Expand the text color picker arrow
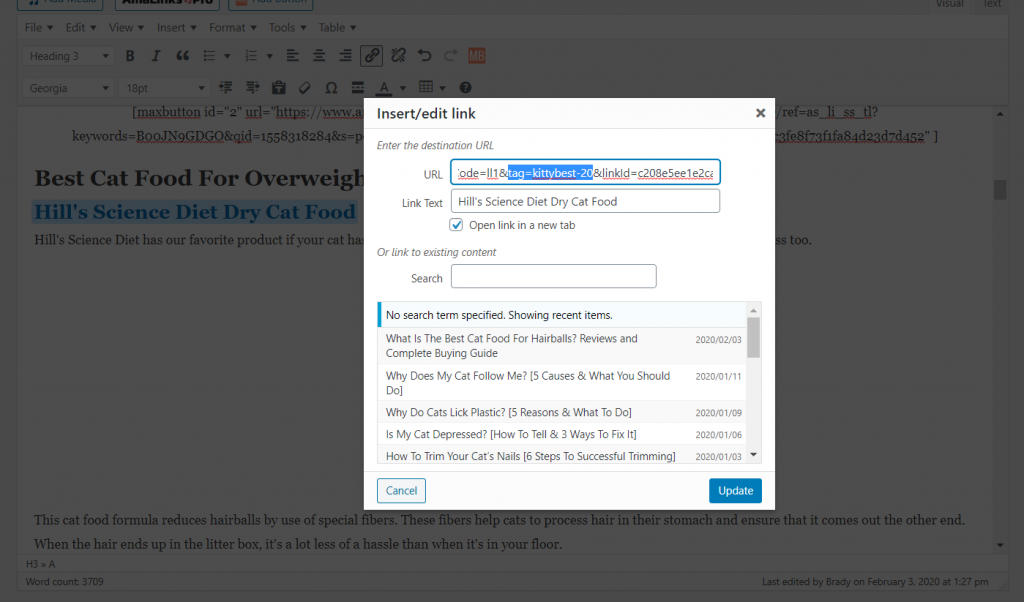 [402, 87]
